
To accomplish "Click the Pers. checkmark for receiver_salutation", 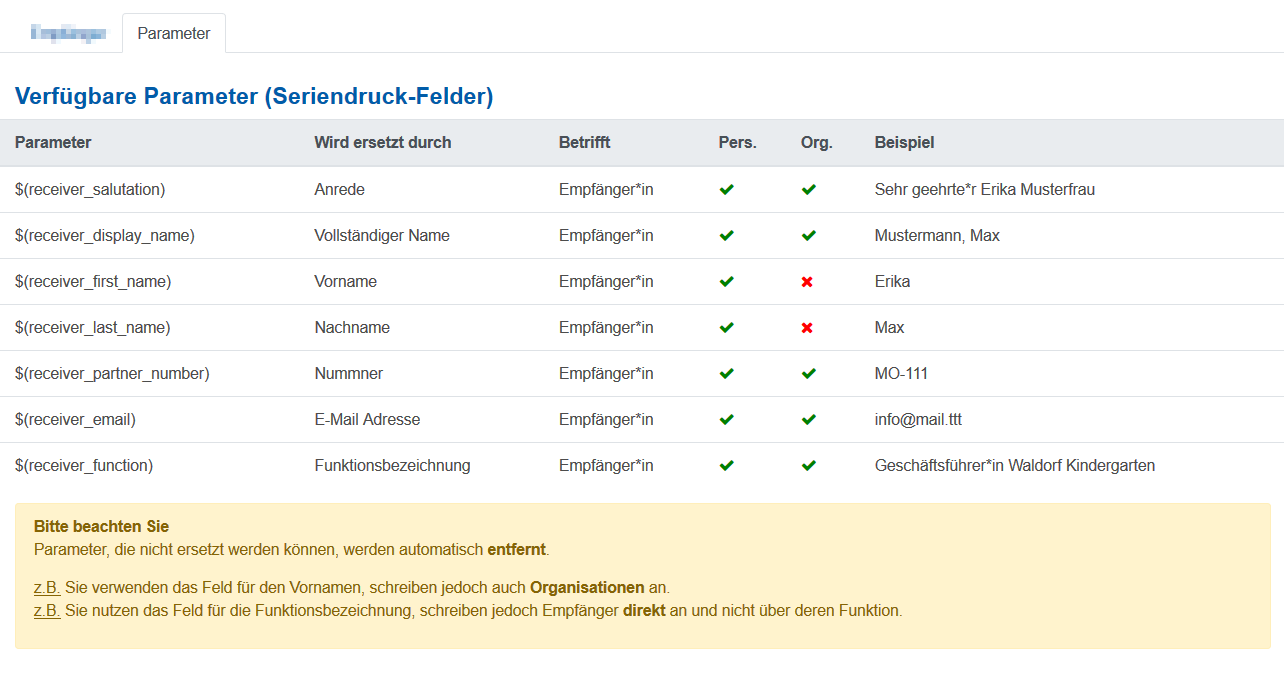I will pyautogui.click(x=727, y=189).
